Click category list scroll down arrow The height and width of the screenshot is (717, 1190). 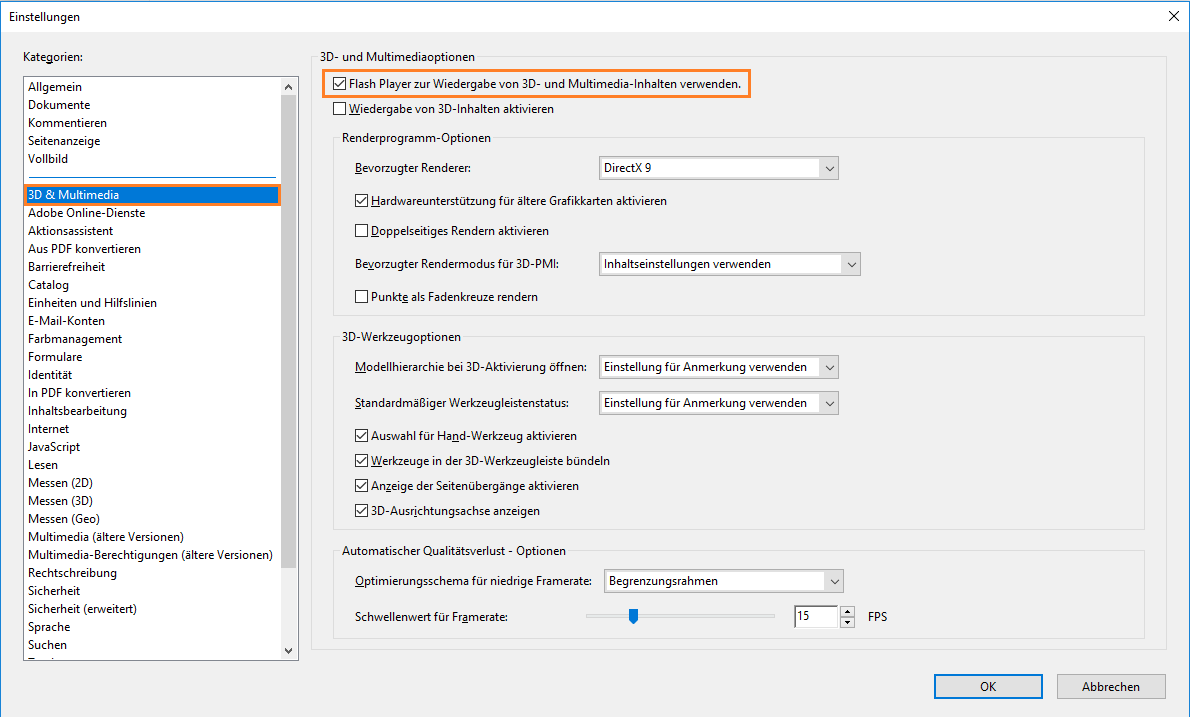(288, 650)
